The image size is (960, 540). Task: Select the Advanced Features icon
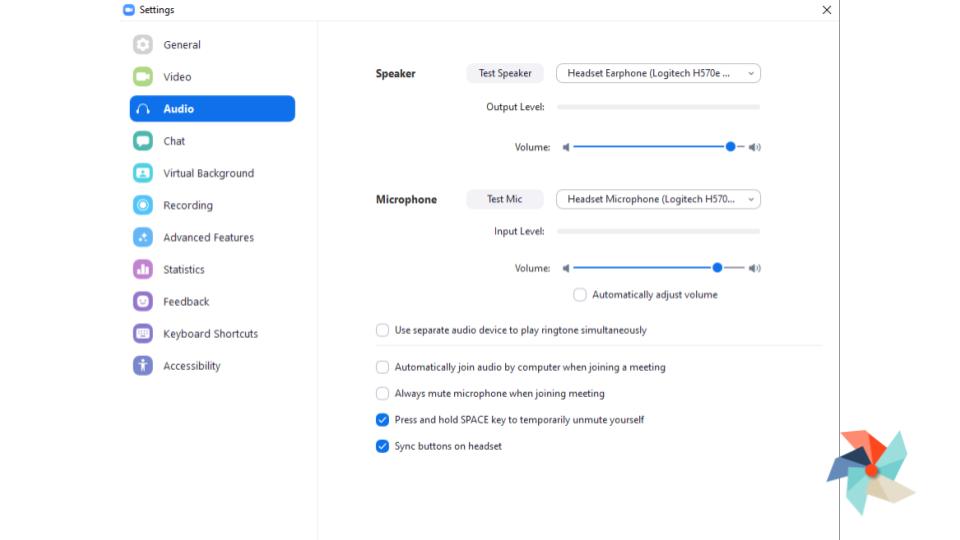click(x=143, y=237)
